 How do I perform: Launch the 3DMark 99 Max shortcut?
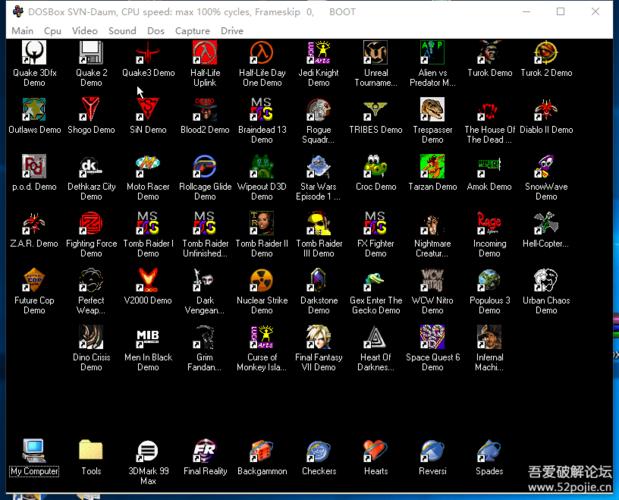pos(148,451)
